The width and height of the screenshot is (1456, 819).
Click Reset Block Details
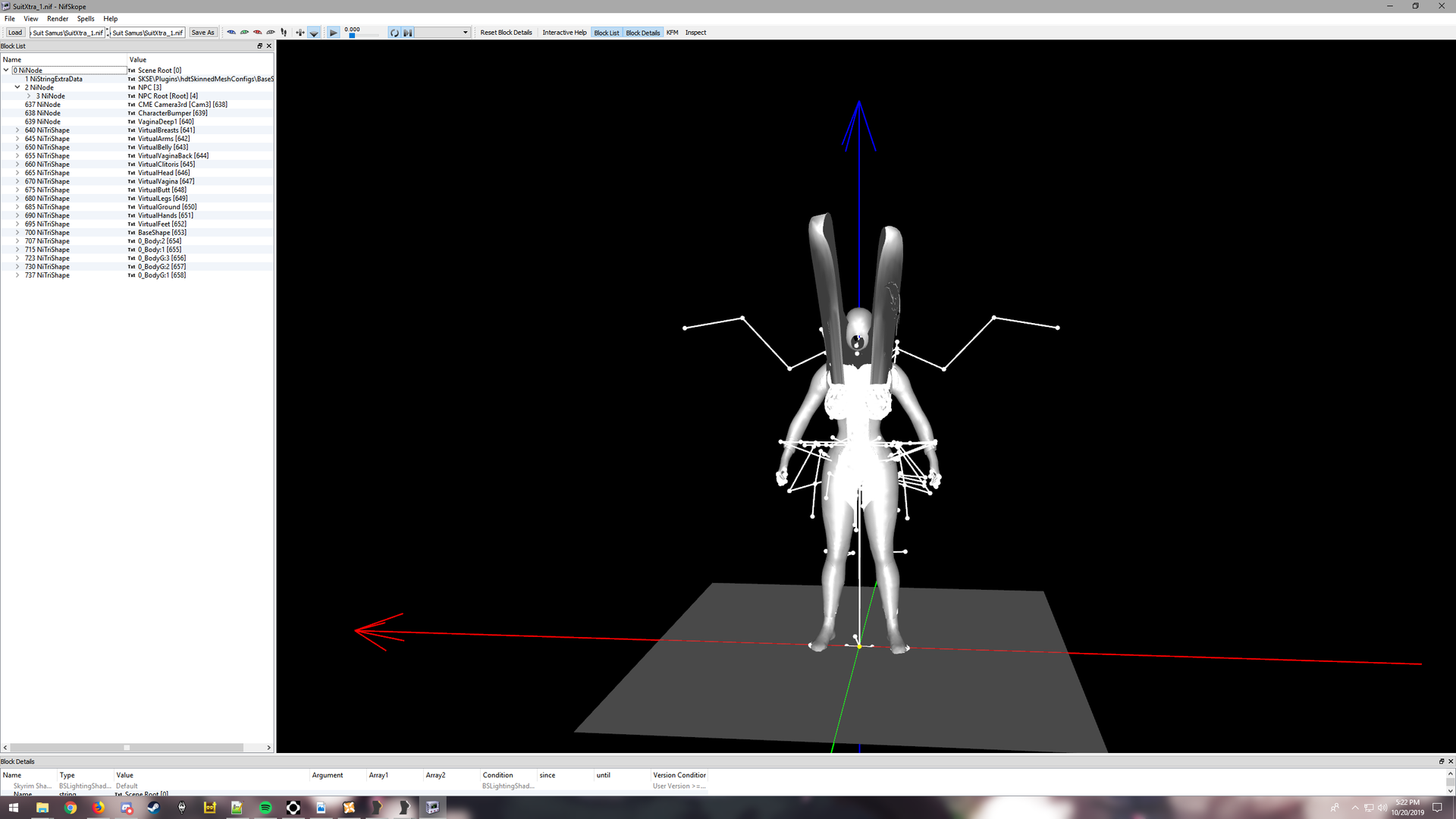click(506, 33)
